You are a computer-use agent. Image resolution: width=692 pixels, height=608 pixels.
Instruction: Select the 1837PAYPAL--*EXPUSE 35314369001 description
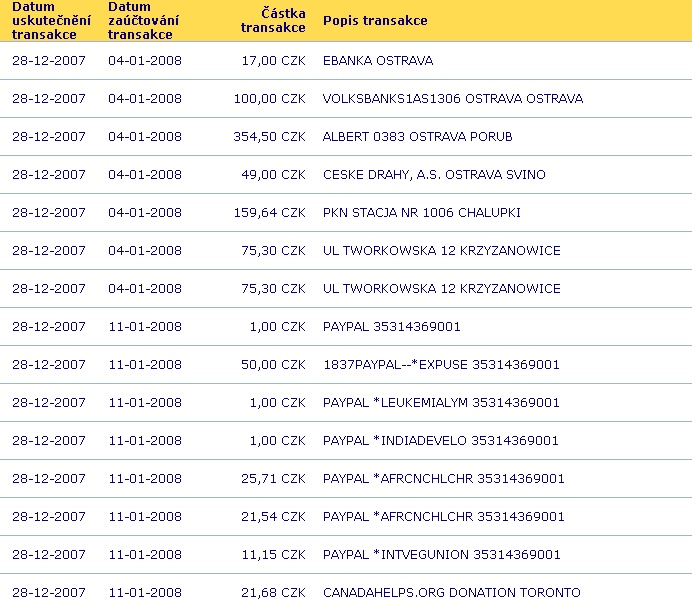(x=441, y=364)
